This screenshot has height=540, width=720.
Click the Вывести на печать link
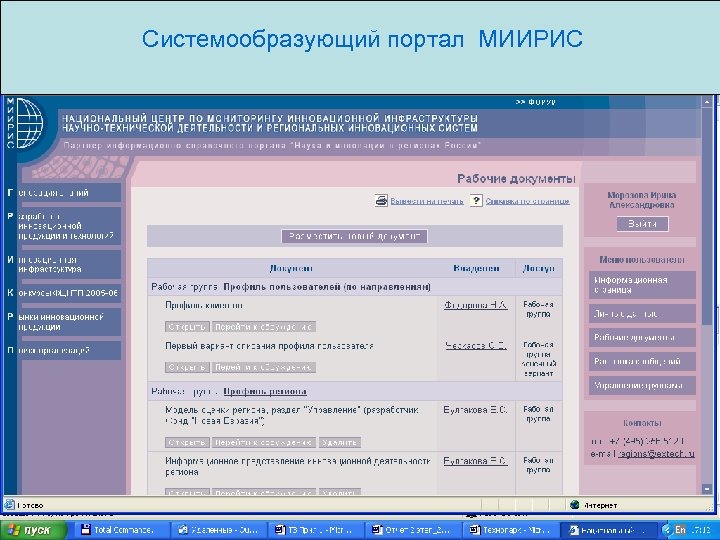point(427,201)
